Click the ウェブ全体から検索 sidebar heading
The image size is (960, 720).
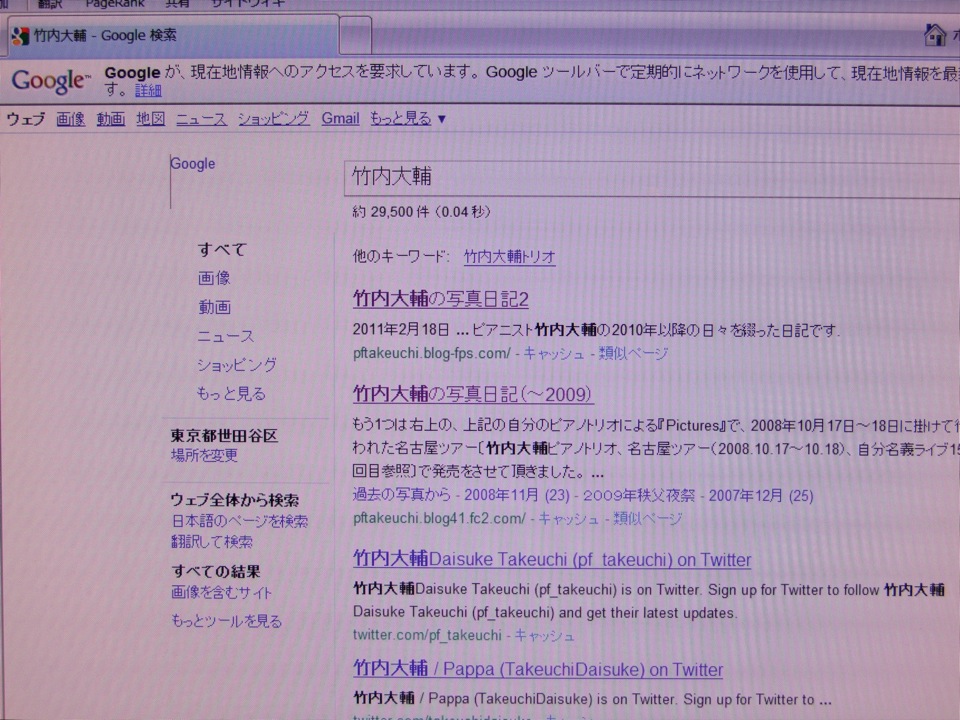click(x=234, y=500)
